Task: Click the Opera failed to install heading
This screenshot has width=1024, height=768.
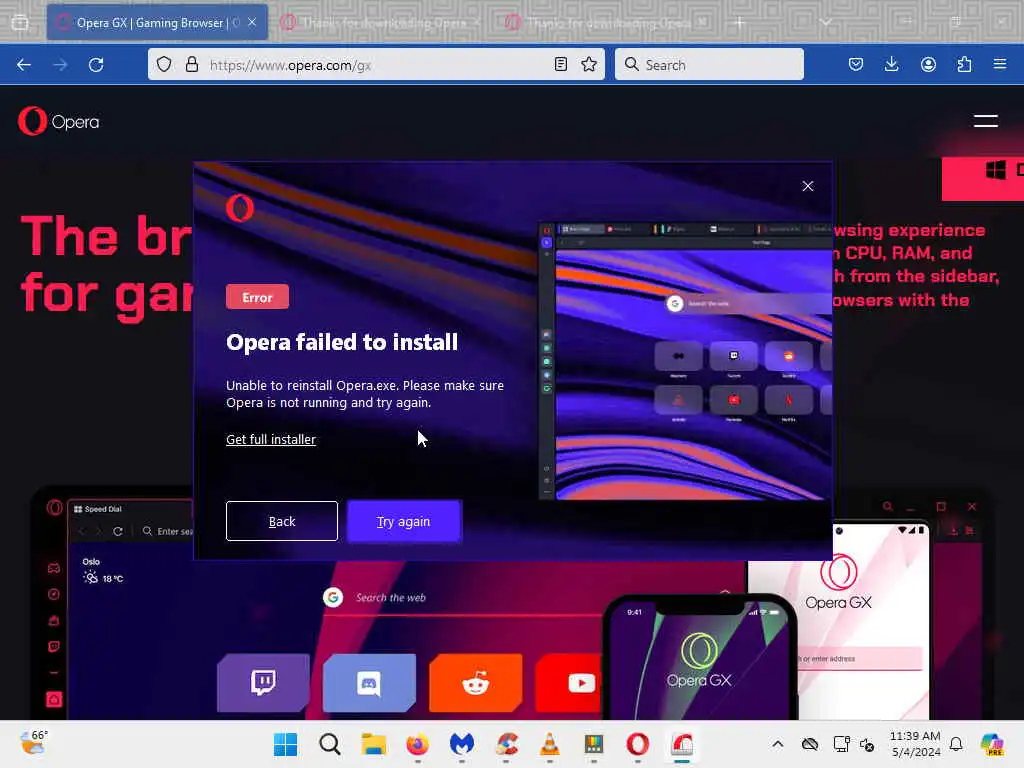Action: coord(342,342)
